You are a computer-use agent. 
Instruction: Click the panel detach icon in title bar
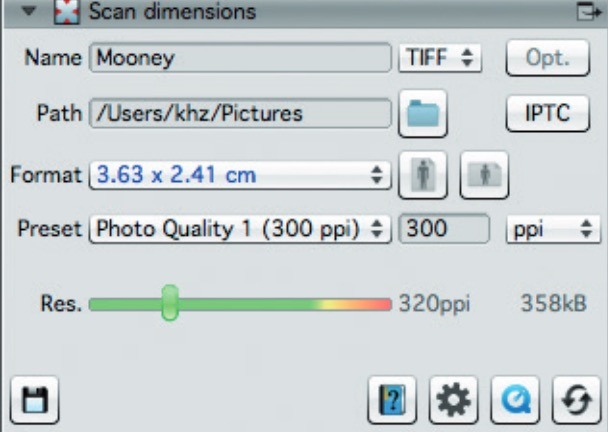pos(586,12)
